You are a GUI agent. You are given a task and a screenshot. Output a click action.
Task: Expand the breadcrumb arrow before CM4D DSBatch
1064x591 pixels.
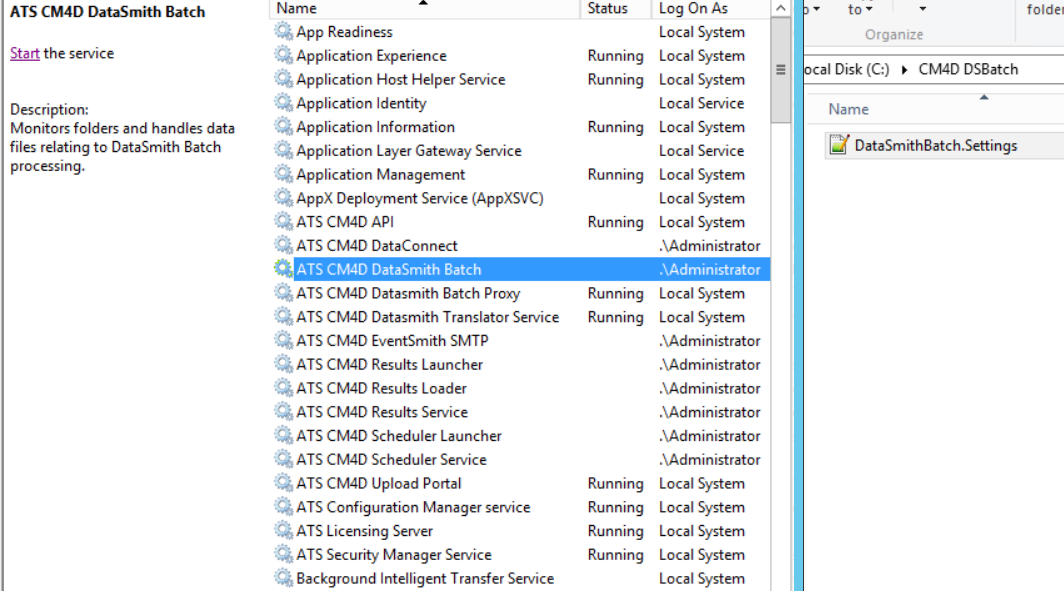tap(905, 69)
